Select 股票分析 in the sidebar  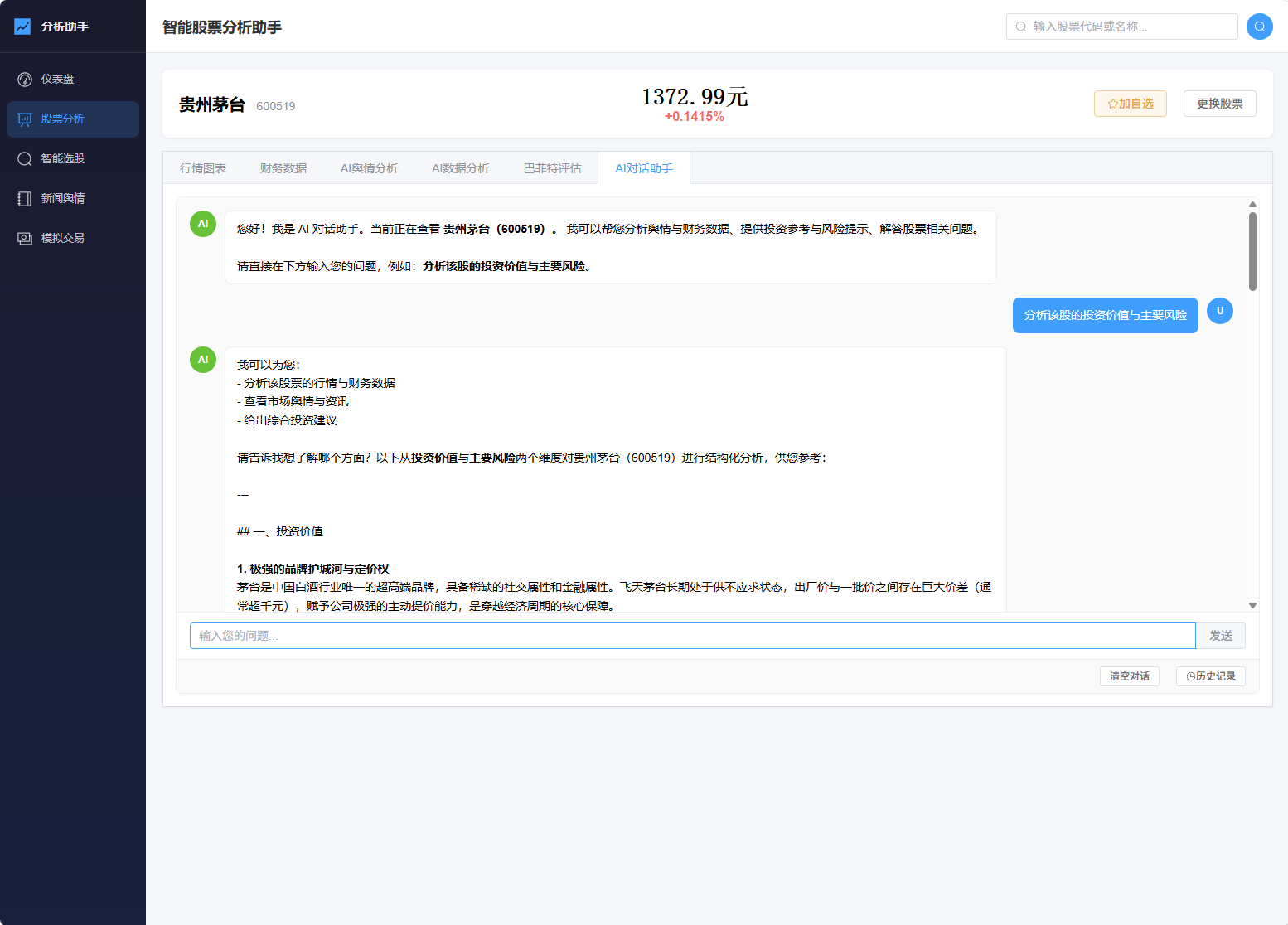point(73,119)
